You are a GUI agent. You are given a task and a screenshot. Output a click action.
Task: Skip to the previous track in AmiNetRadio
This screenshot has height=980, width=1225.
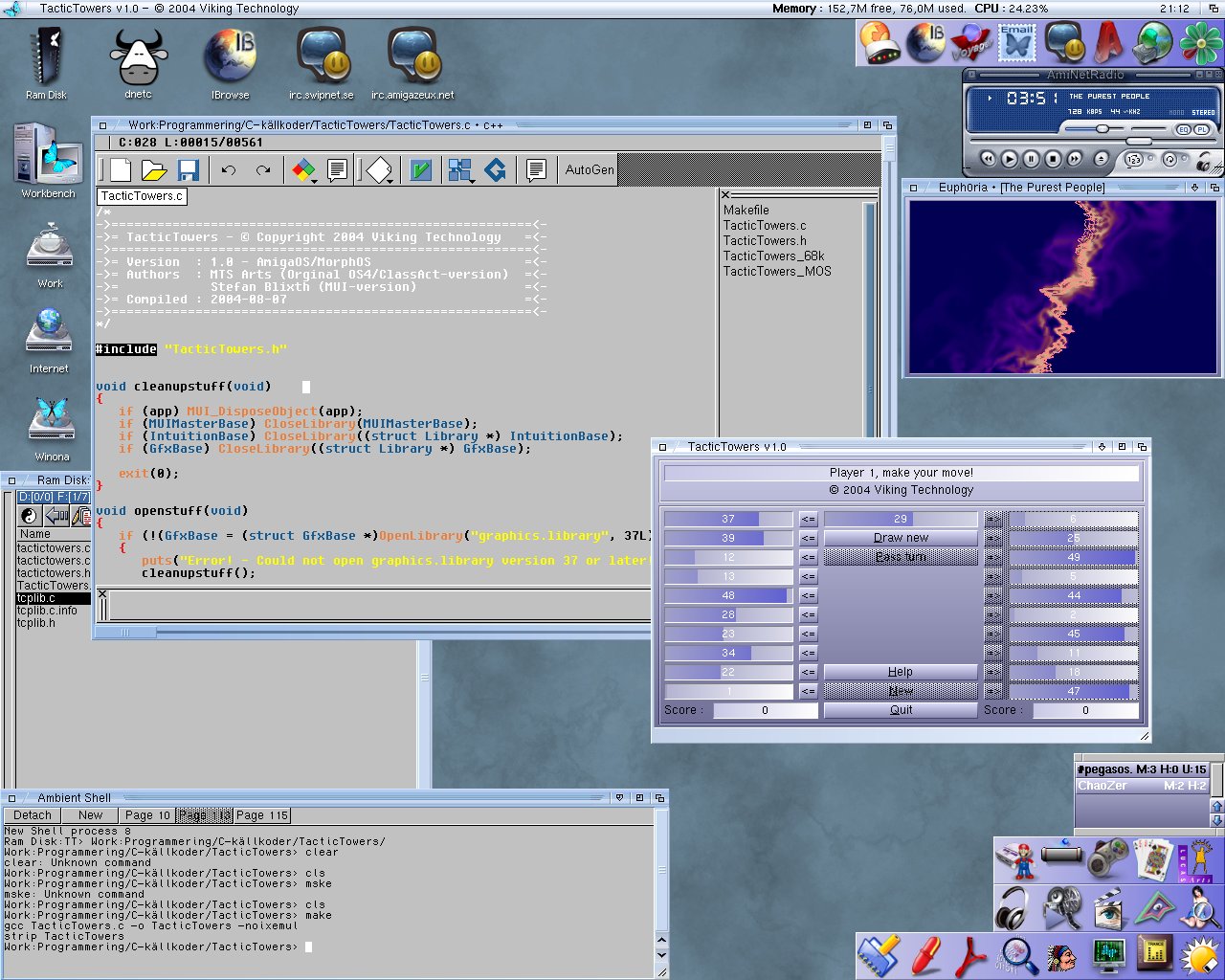988,160
